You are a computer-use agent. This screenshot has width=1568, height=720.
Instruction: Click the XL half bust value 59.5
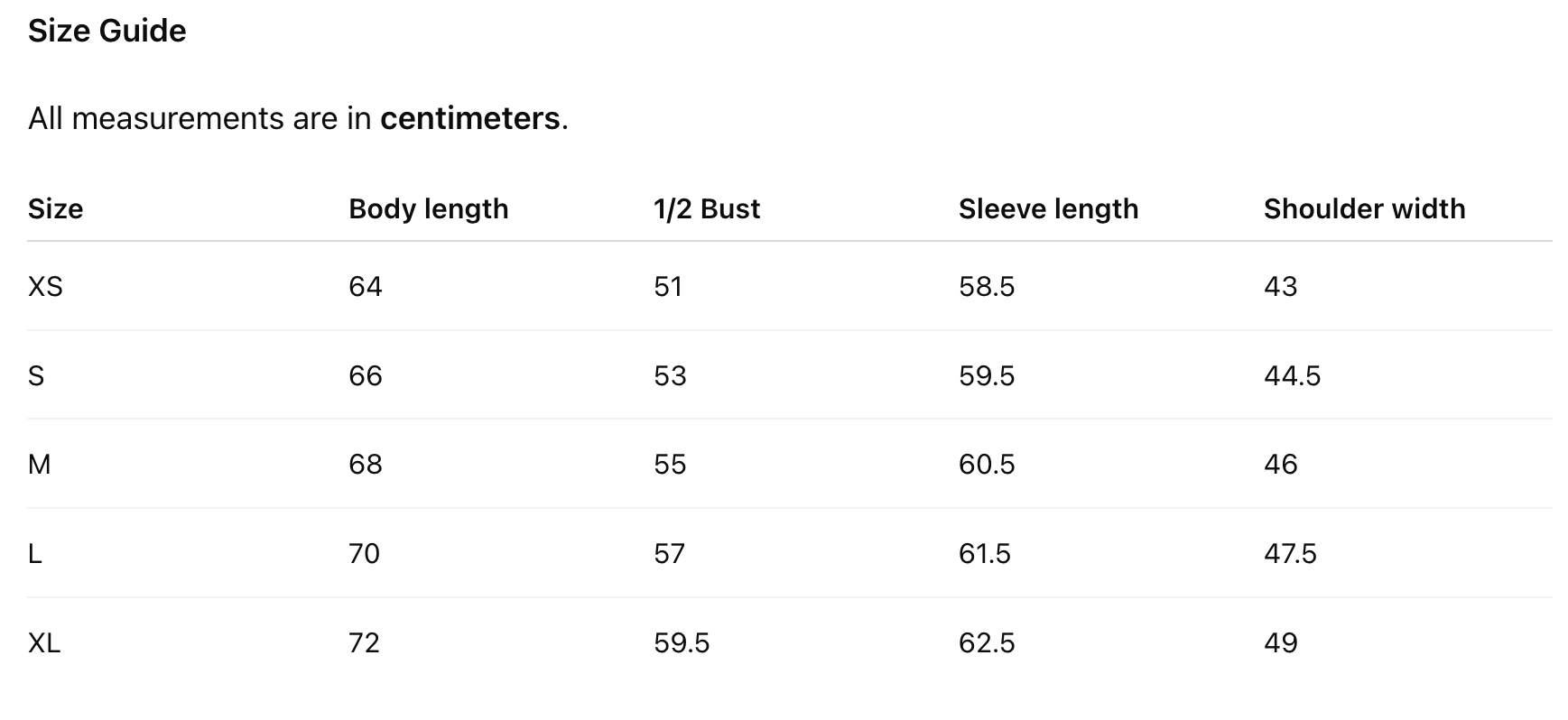coord(681,642)
